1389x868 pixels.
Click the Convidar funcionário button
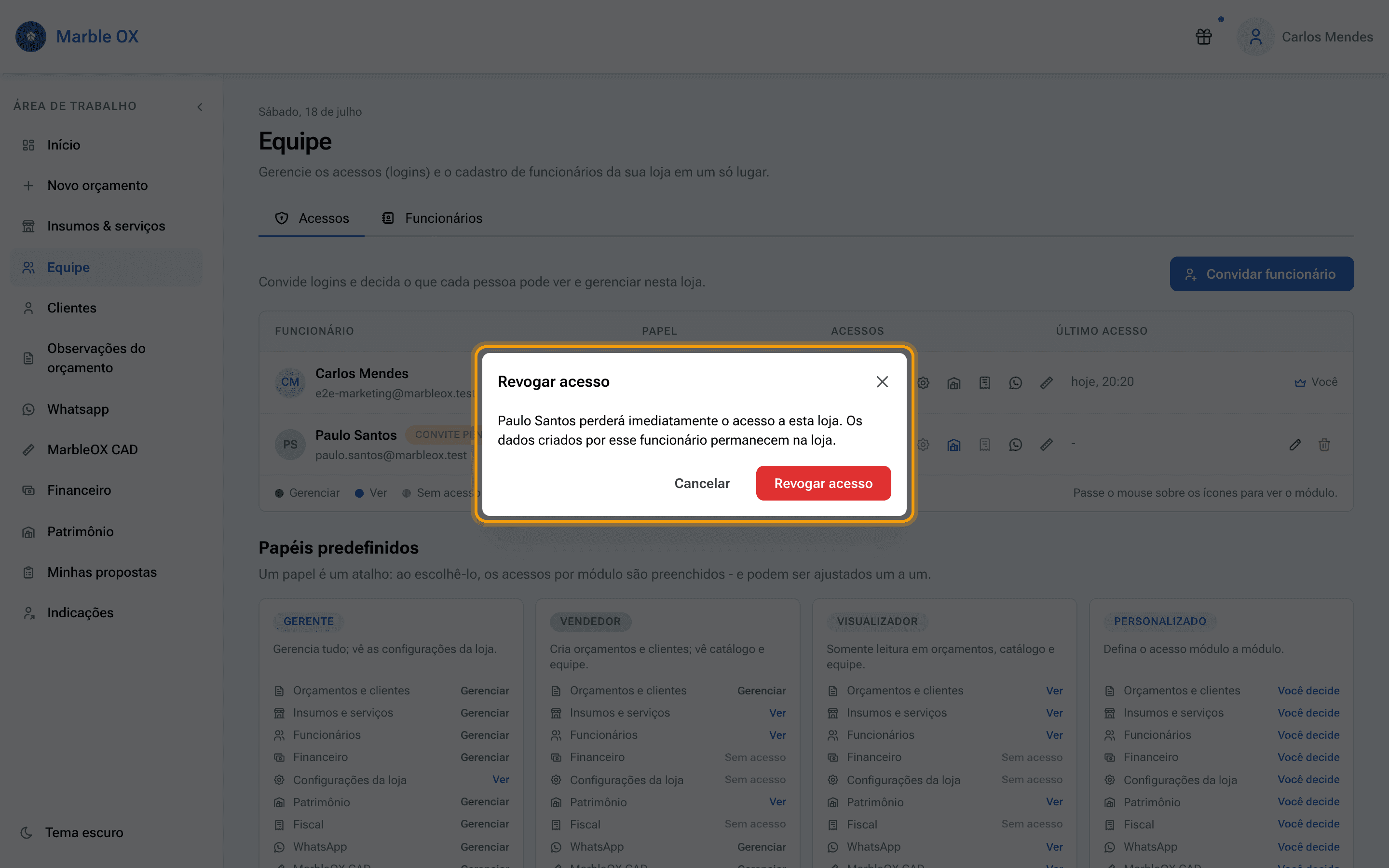tap(1262, 274)
